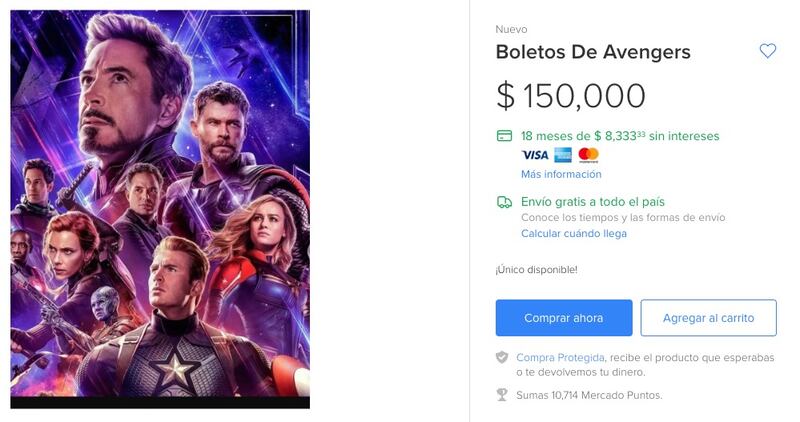Click the Mastercard logo
The height and width of the screenshot is (422, 800).
point(588,155)
